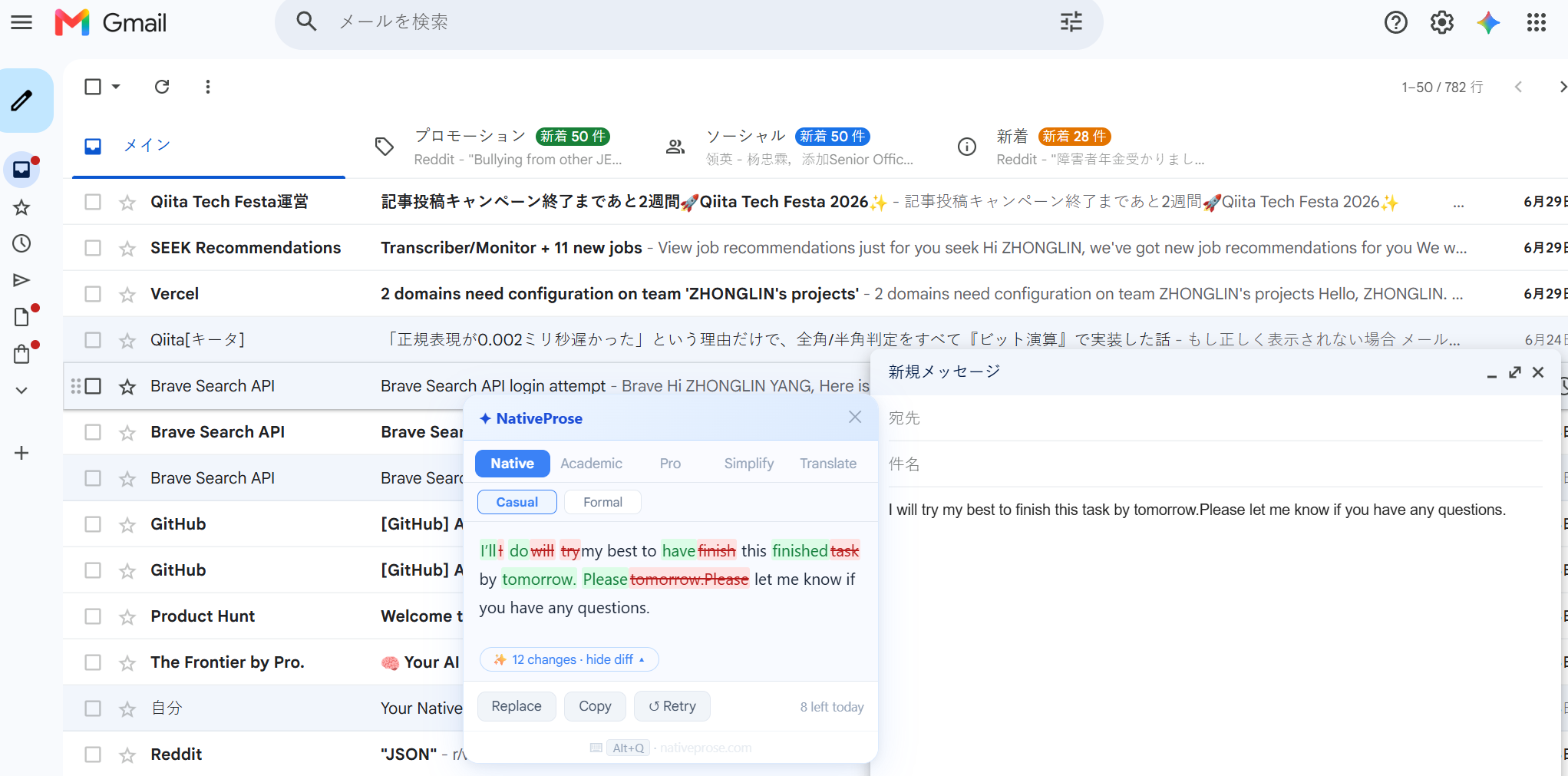Screen dimensions: 1568x776
Task: Open the Help question mark icon
Action: 1395,23
